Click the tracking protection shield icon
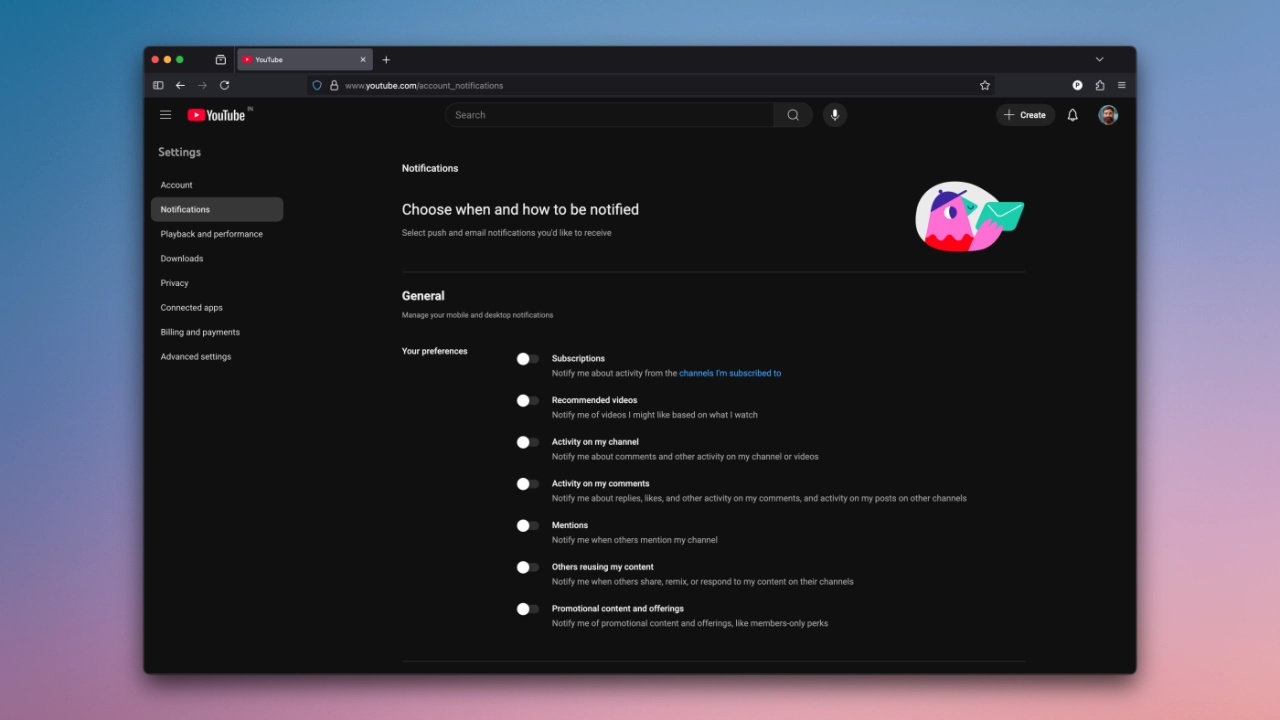 [x=317, y=85]
